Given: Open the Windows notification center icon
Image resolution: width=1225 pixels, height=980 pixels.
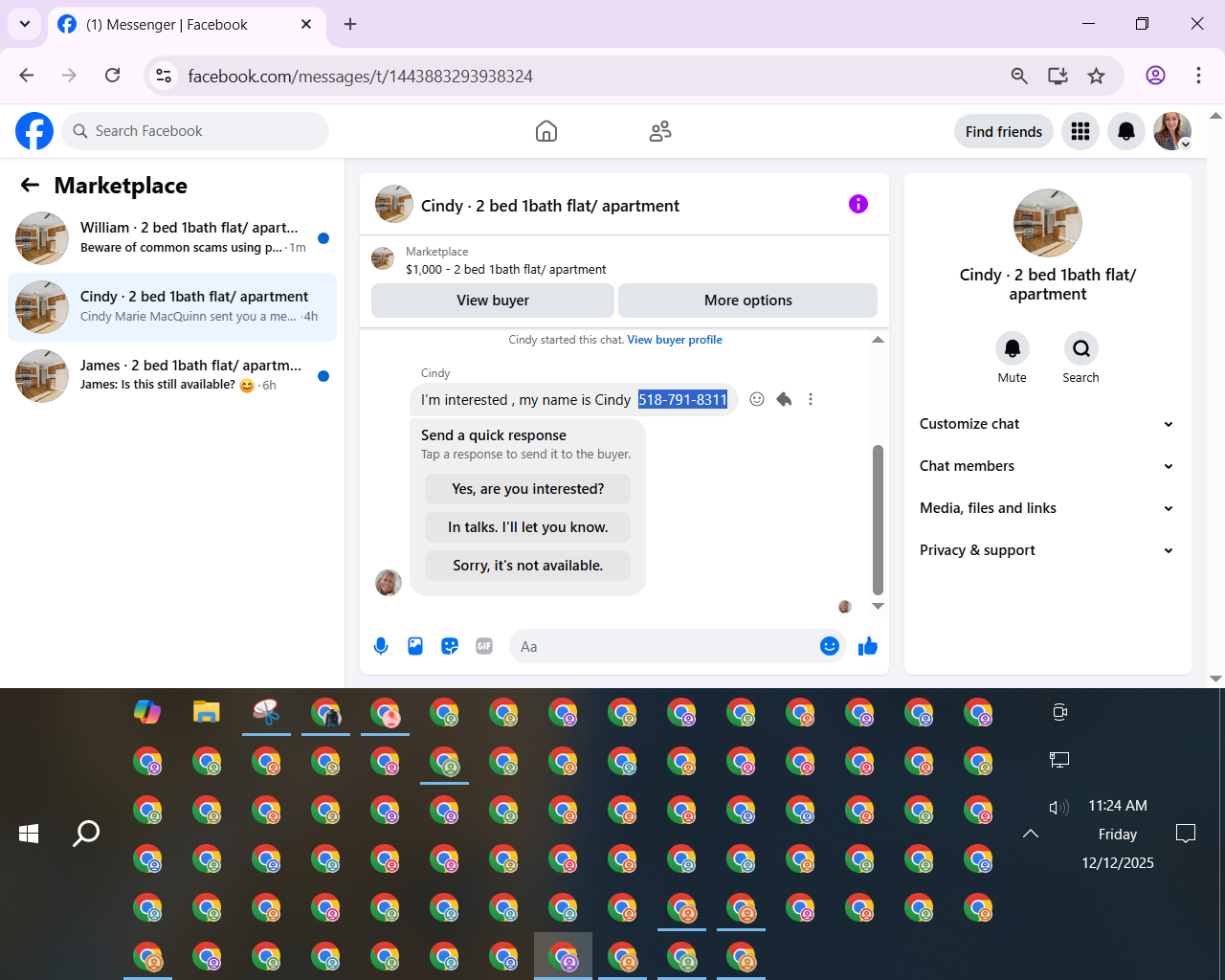Looking at the screenshot, I should point(1186,834).
